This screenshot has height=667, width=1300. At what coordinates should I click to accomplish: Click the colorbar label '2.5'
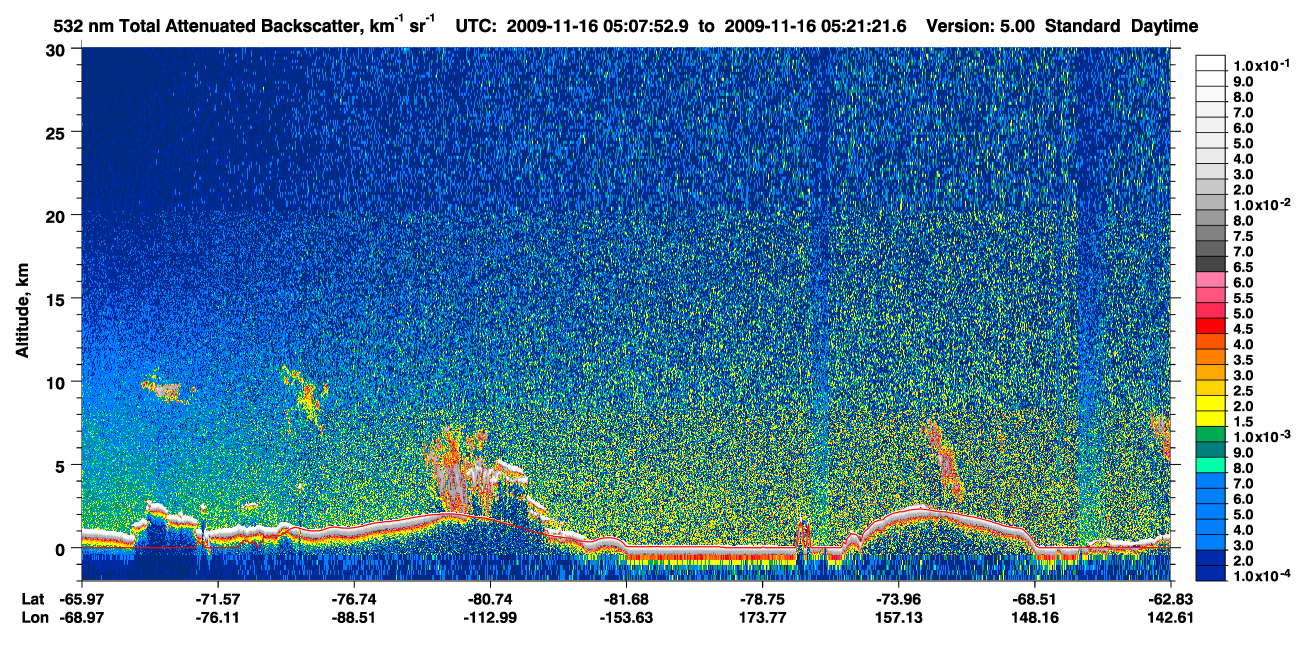click(1243, 390)
